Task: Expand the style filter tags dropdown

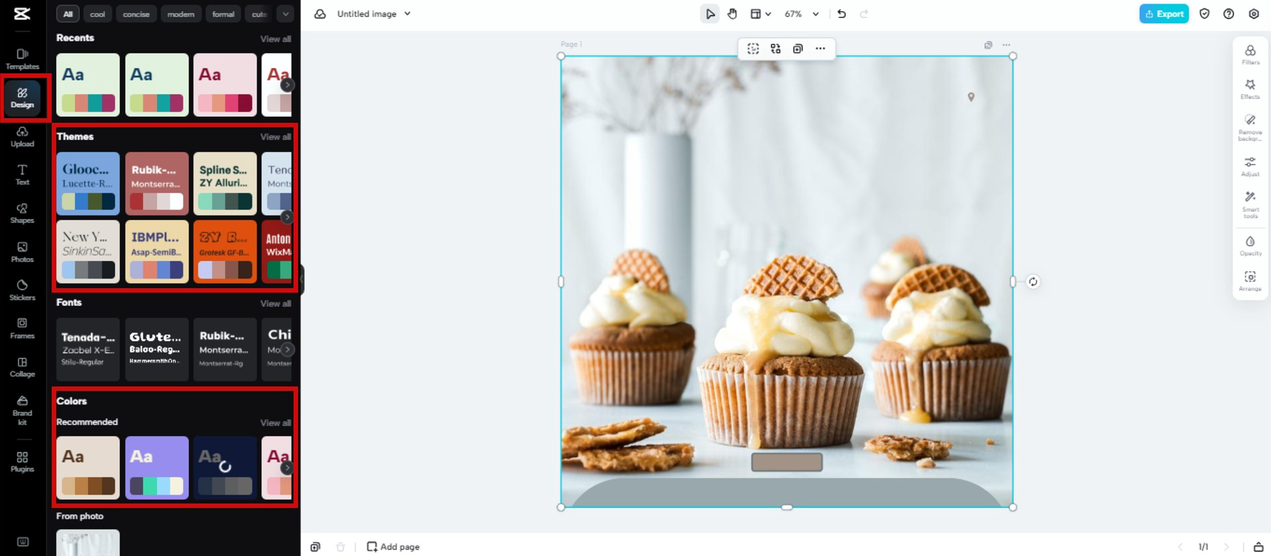Action: 285,14
